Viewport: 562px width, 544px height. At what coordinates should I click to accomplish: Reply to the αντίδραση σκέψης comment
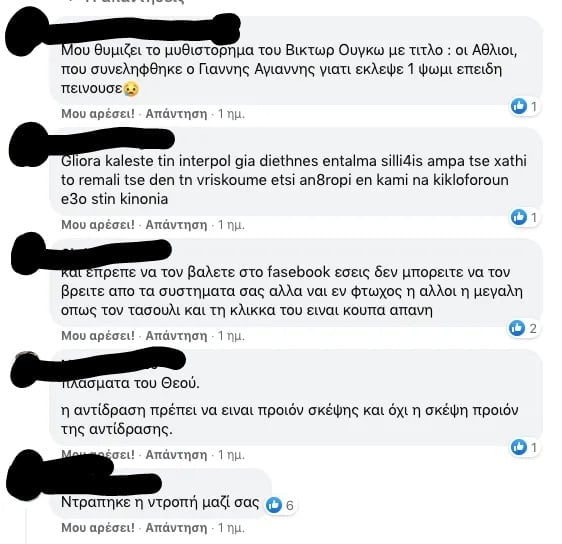(176, 455)
